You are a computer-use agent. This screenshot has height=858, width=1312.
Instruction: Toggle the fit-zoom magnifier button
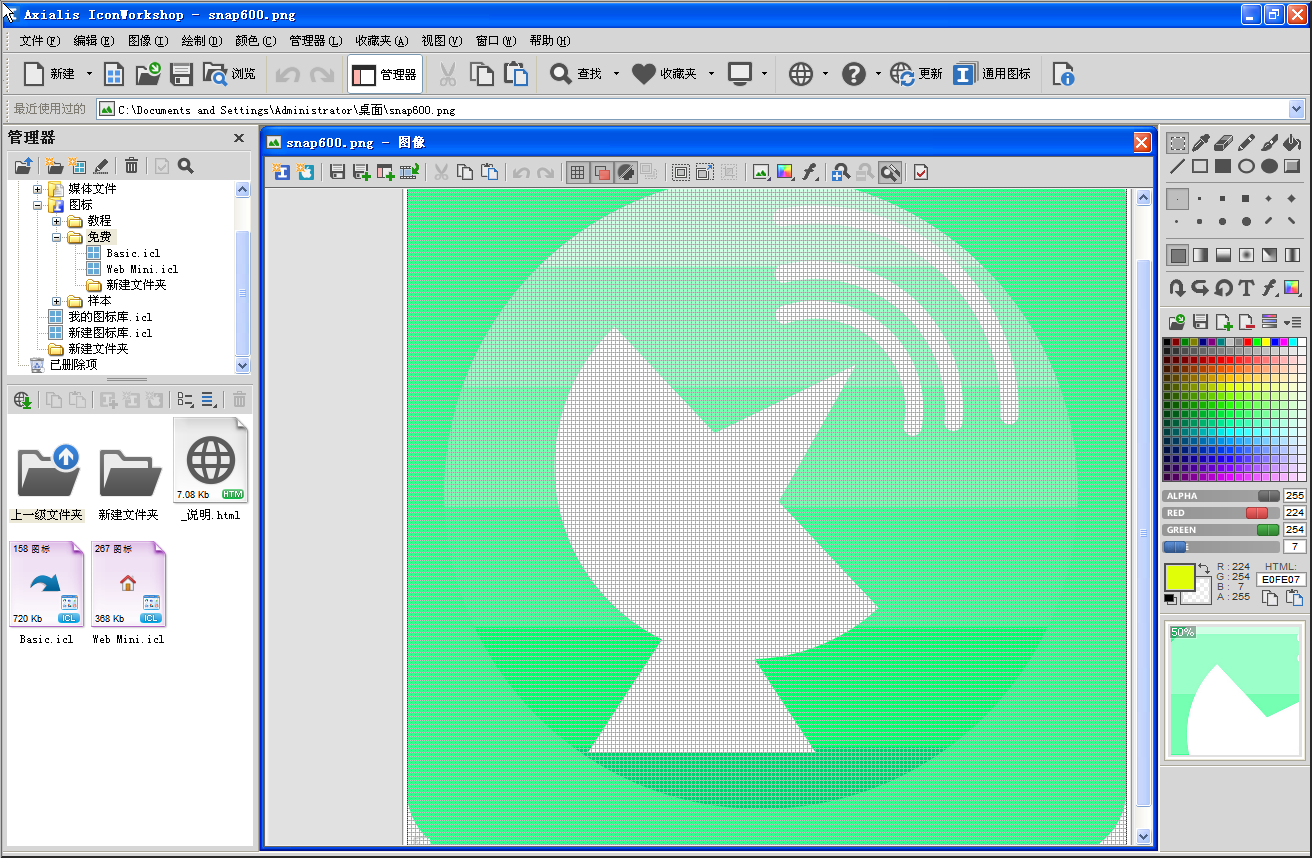[890, 172]
